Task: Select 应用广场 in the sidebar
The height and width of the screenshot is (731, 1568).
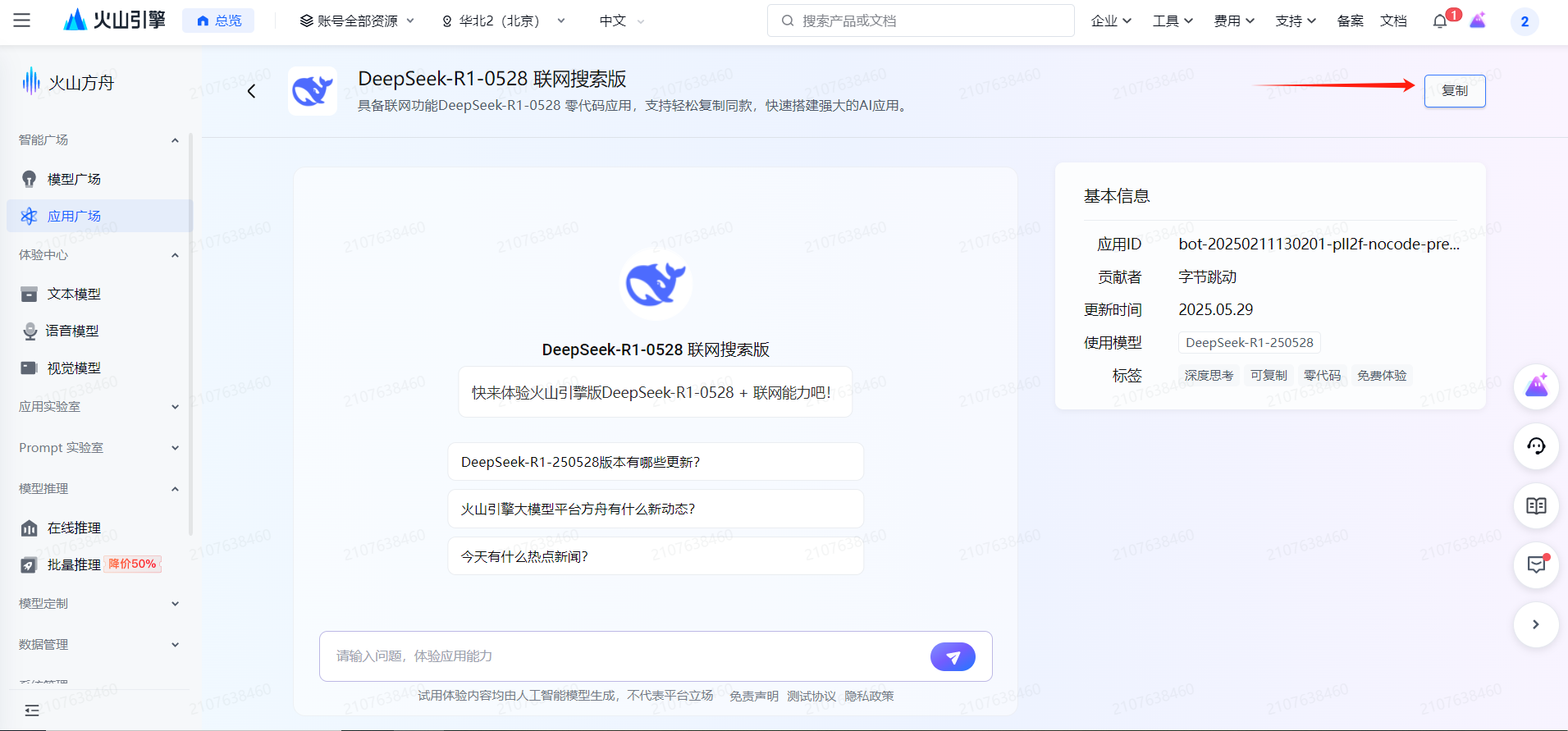Action: point(98,216)
